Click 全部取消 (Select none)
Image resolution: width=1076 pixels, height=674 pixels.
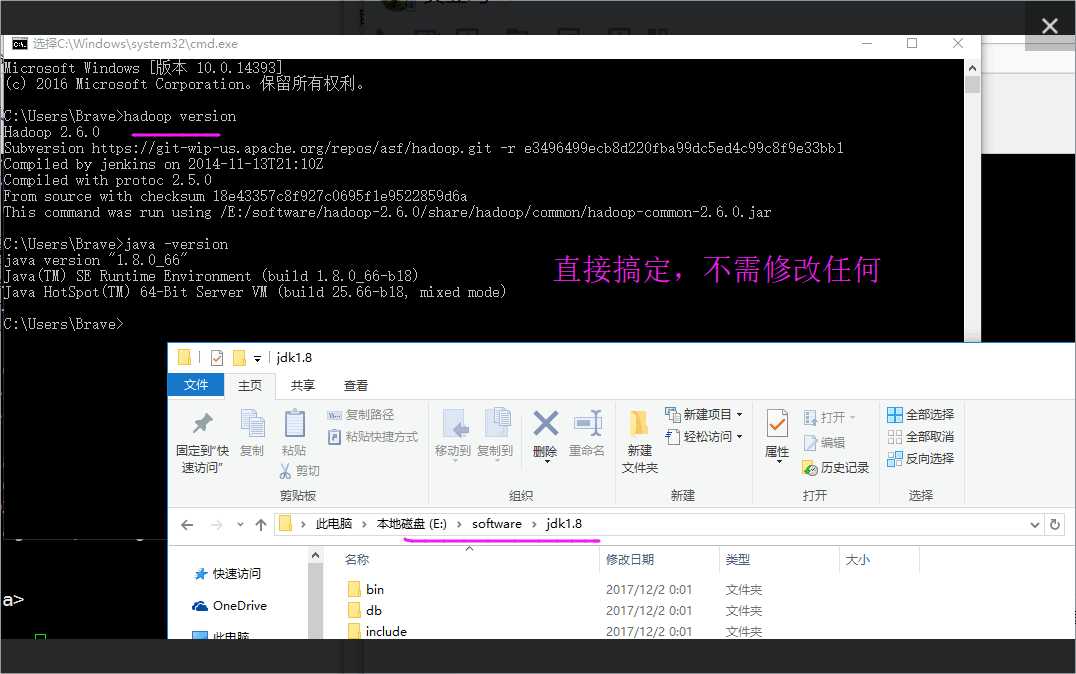(921, 437)
